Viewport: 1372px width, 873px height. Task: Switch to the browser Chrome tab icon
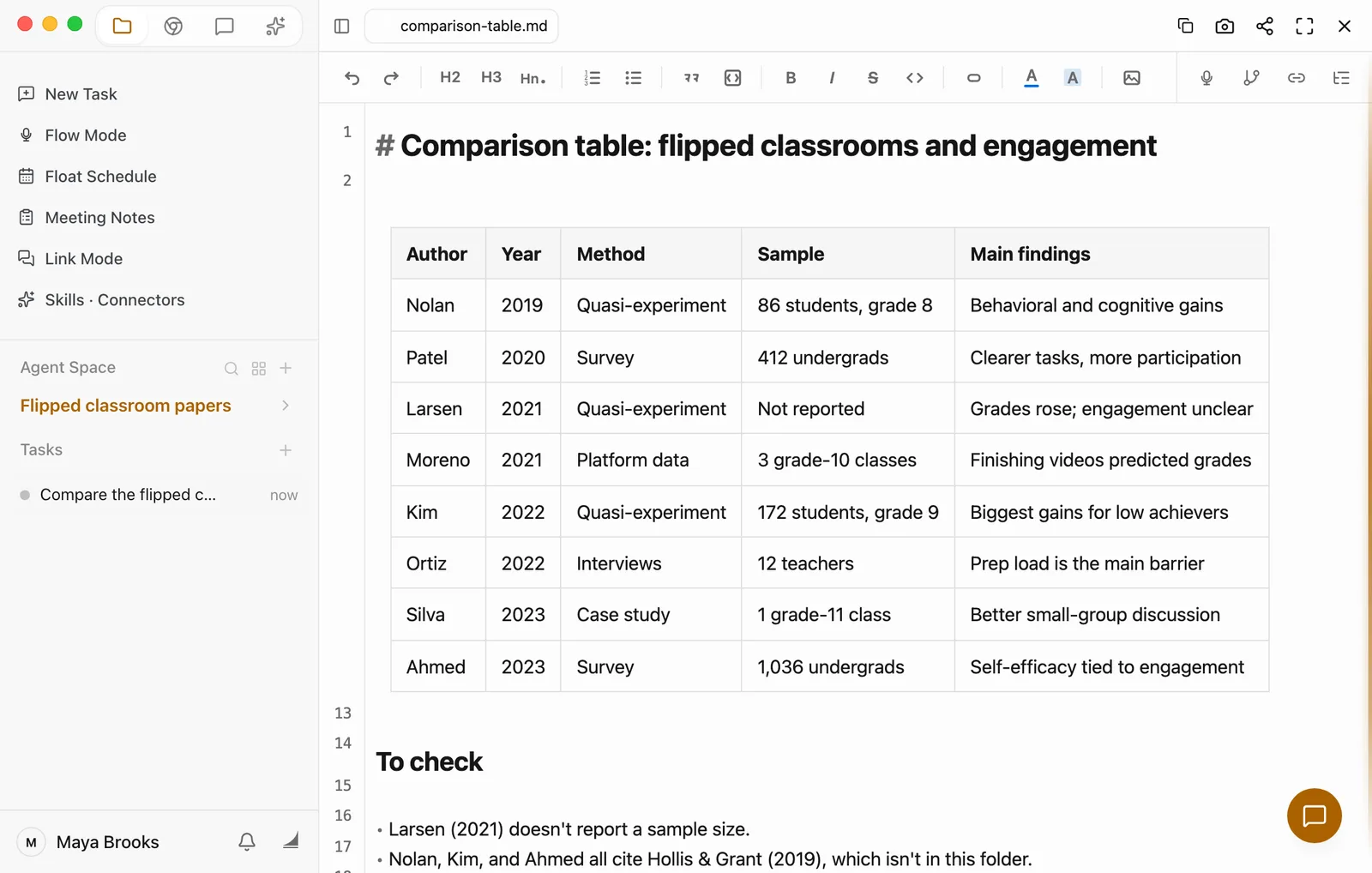point(173,26)
